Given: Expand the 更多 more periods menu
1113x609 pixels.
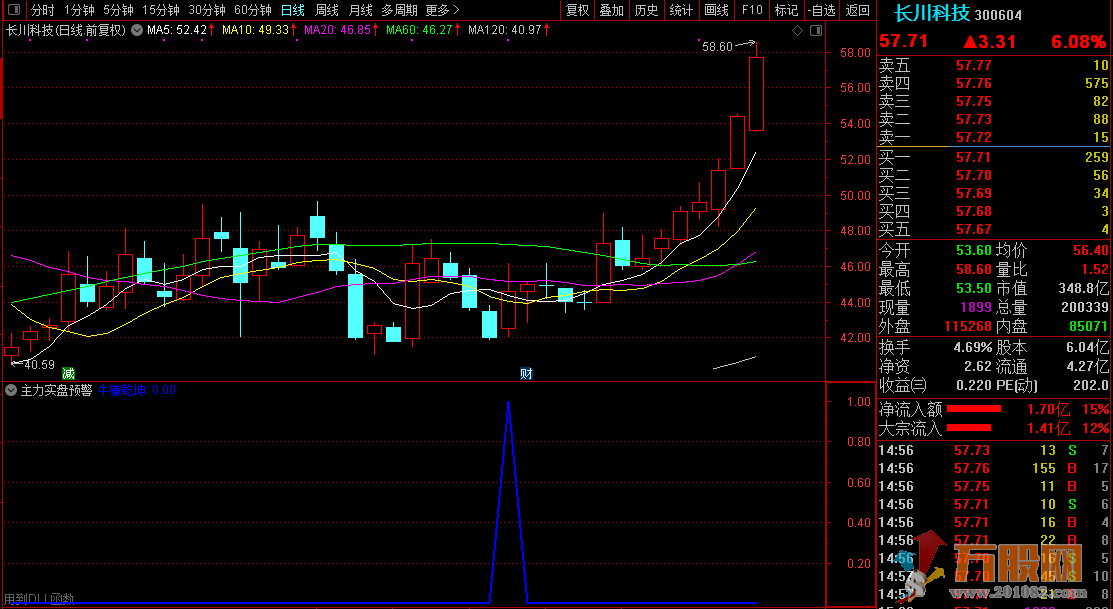Looking at the screenshot, I should click(442, 10).
